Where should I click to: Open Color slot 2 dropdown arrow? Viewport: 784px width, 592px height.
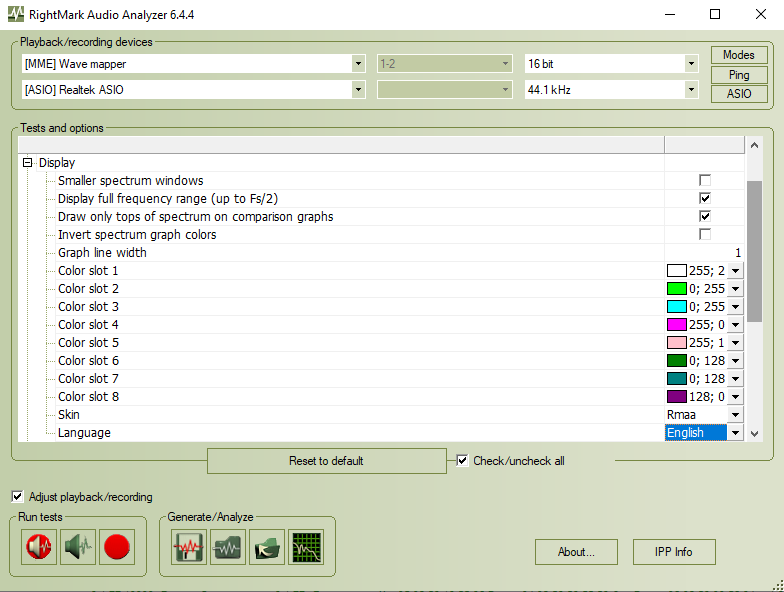click(x=735, y=288)
